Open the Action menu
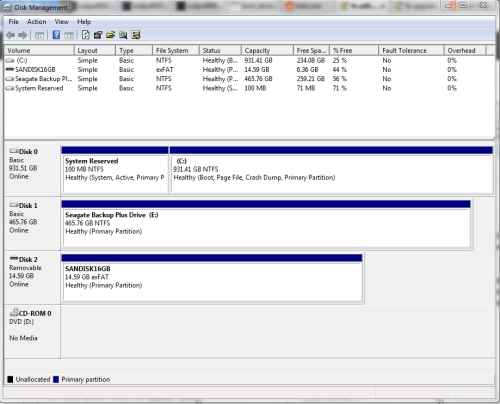 (36, 22)
